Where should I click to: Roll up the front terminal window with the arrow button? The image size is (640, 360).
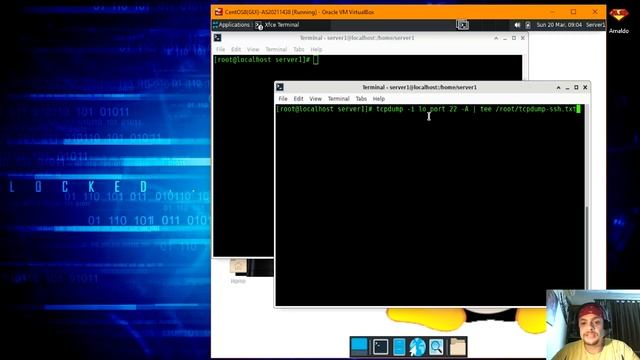[558, 87]
